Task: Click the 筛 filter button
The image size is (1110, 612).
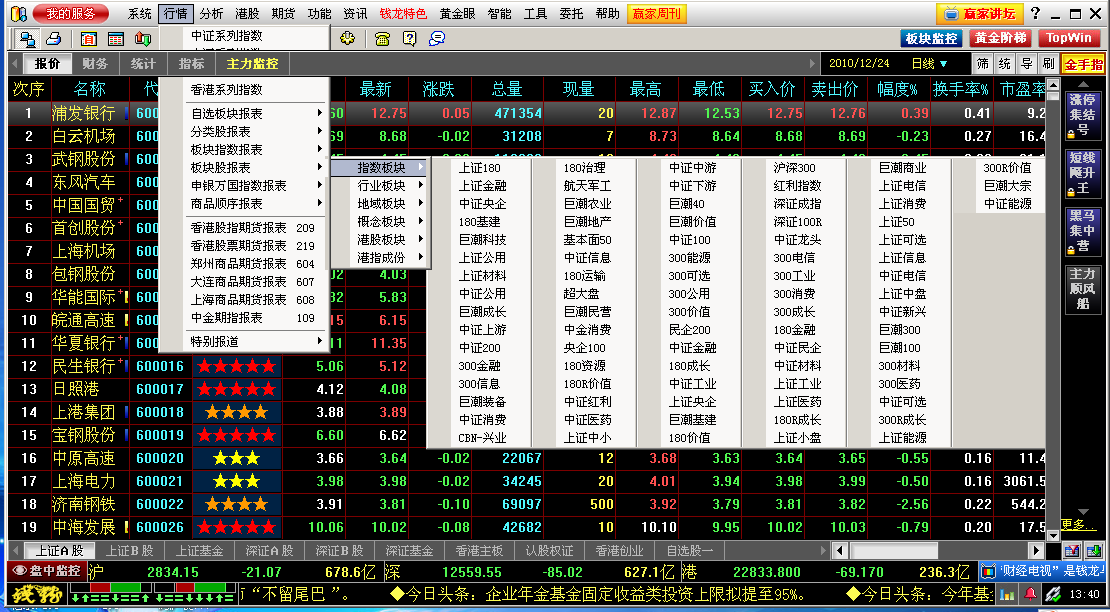Action: coord(983,64)
